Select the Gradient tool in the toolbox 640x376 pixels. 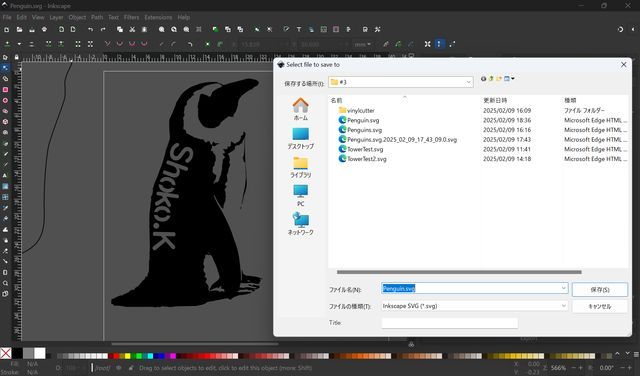pyautogui.click(x=5, y=186)
